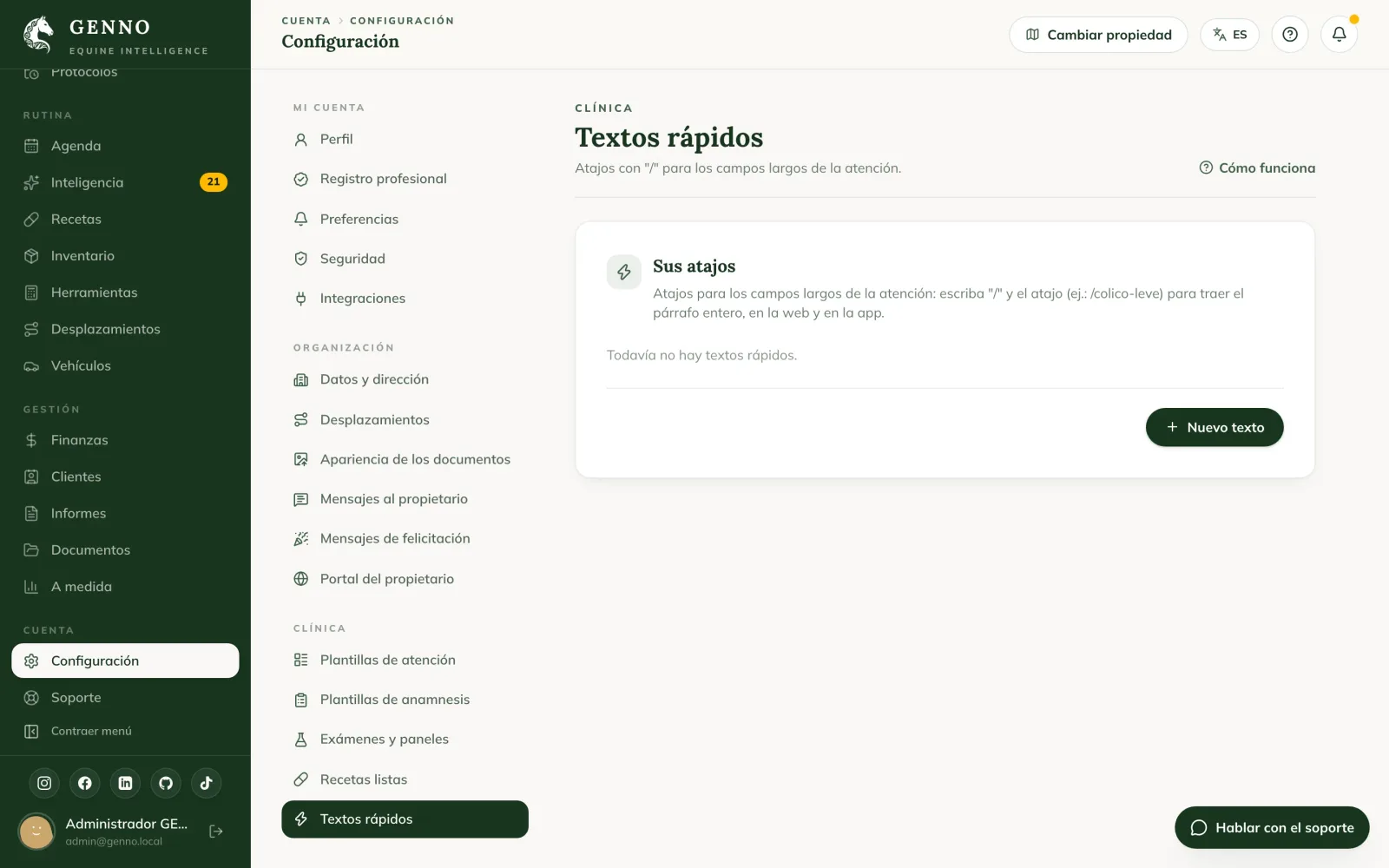Click the logout icon beside Administrador
The image size is (1389, 868).
click(216, 832)
